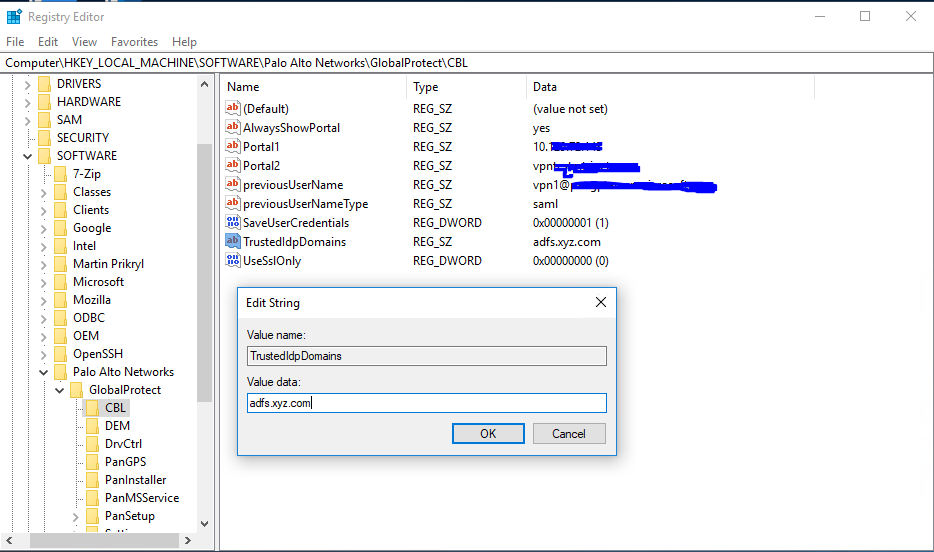Click the 'adfs.xyz.com' data cell
The width and height of the screenshot is (934, 552).
coord(566,242)
